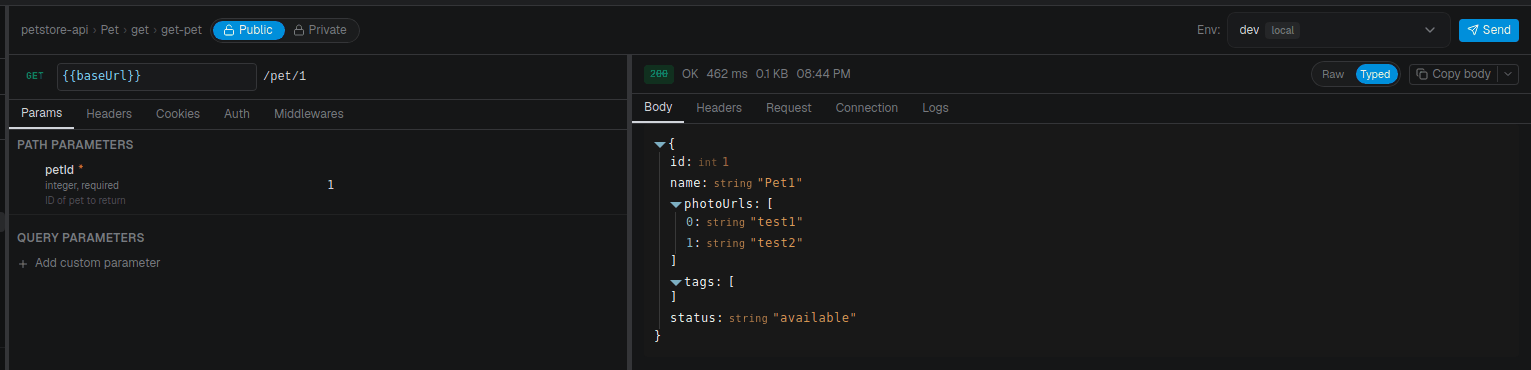Click the get-pet breadcrumb item
The image size is (1531, 370).
tap(181, 30)
